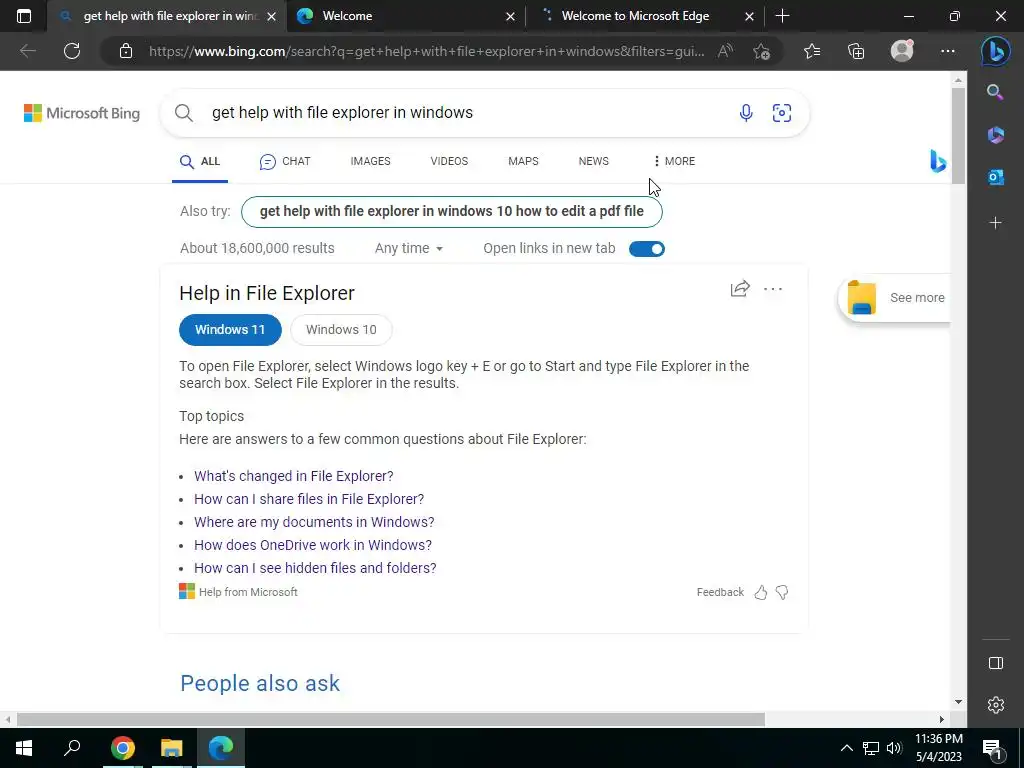Open Bing Chat sidebar button
This screenshot has width=1024, height=768.
click(x=995, y=51)
